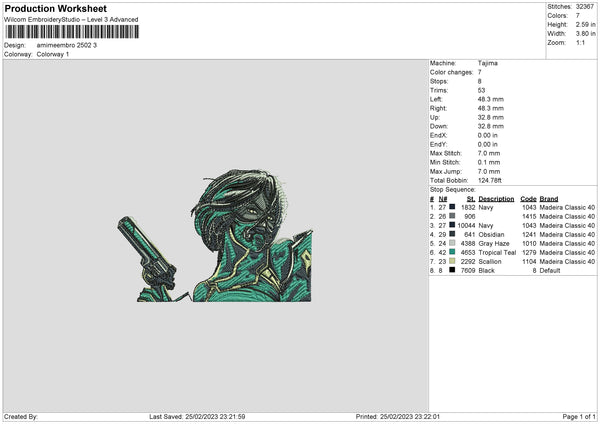Click the stitch count 7609

pos(468,270)
